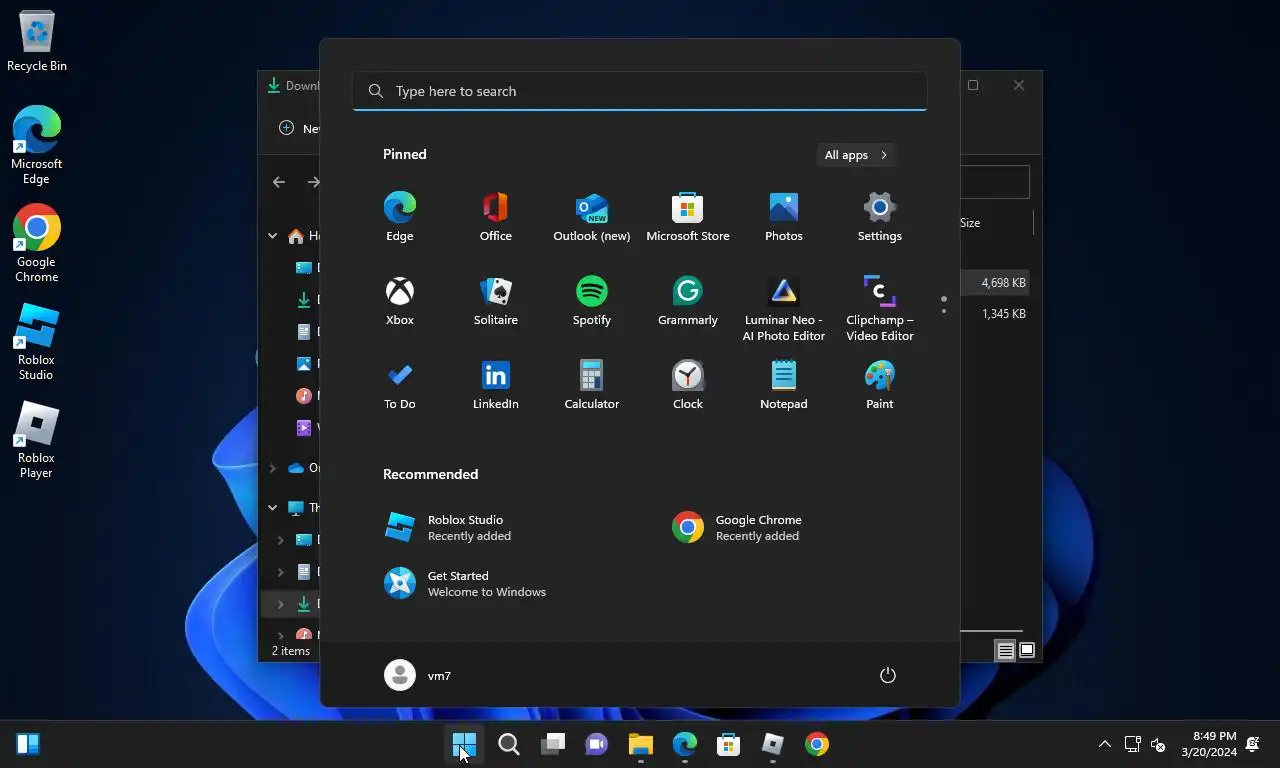1280x768 pixels.
Task: Switch File Explorer to large icons view
Action: coord(1027,651)
